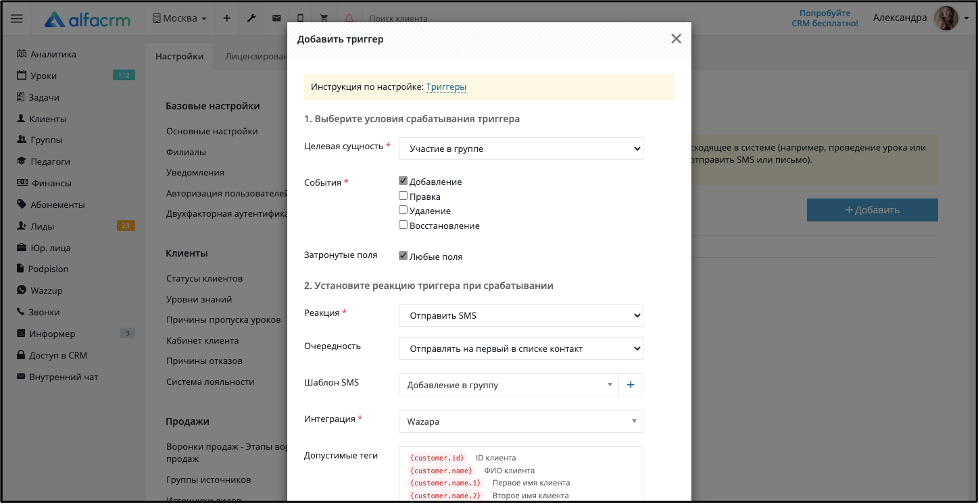
Task: Switch to the Настройки tab
Action: pyautogui.click(x=179, y=56)
